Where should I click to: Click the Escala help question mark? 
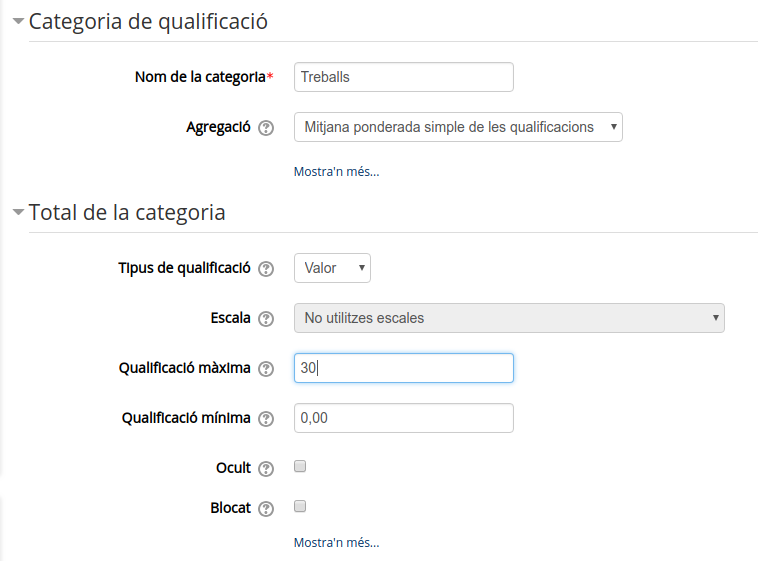pyautogui.click(x=266, y=319)
